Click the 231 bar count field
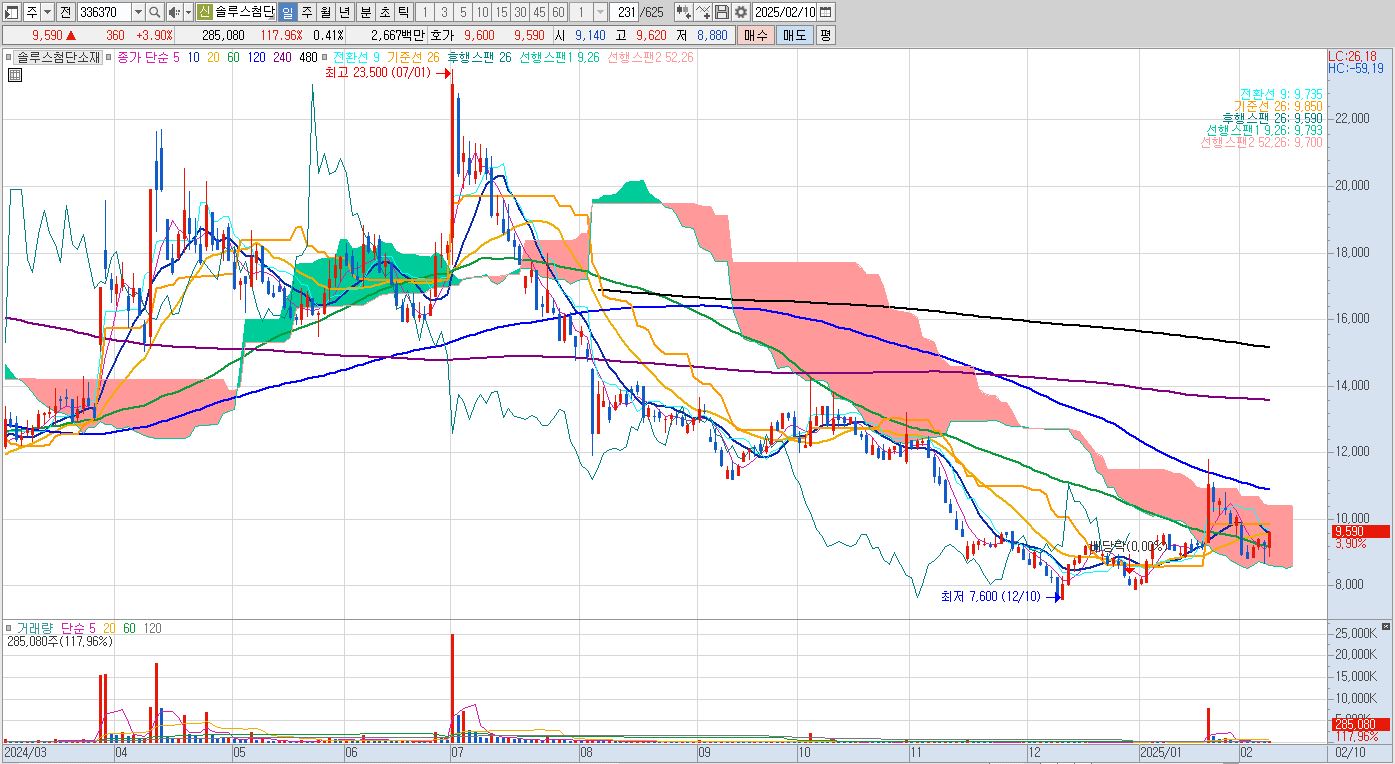 click(x=623, y=12)
